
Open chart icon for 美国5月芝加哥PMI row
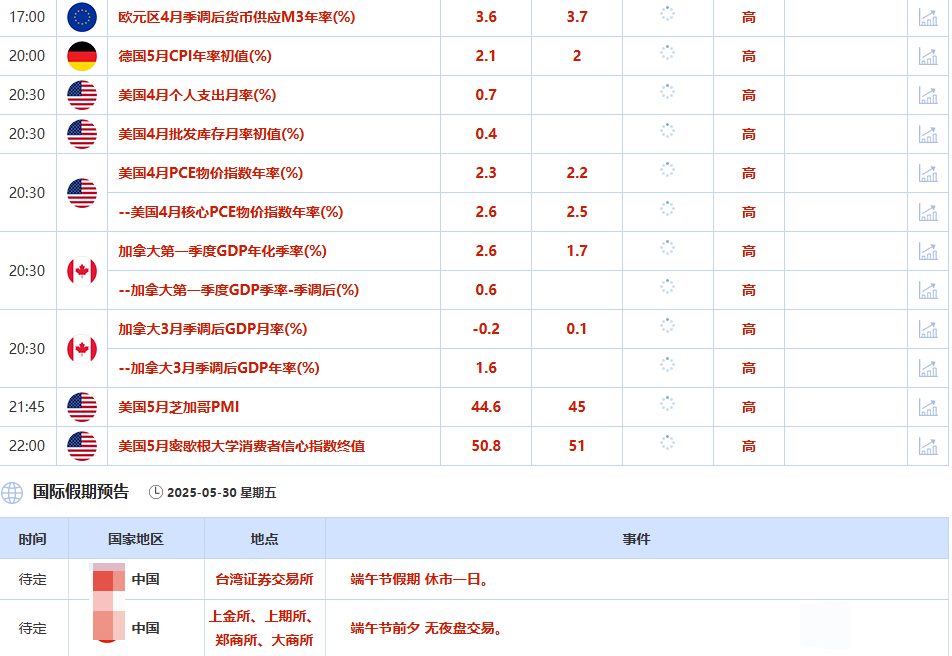click(928, 407)
